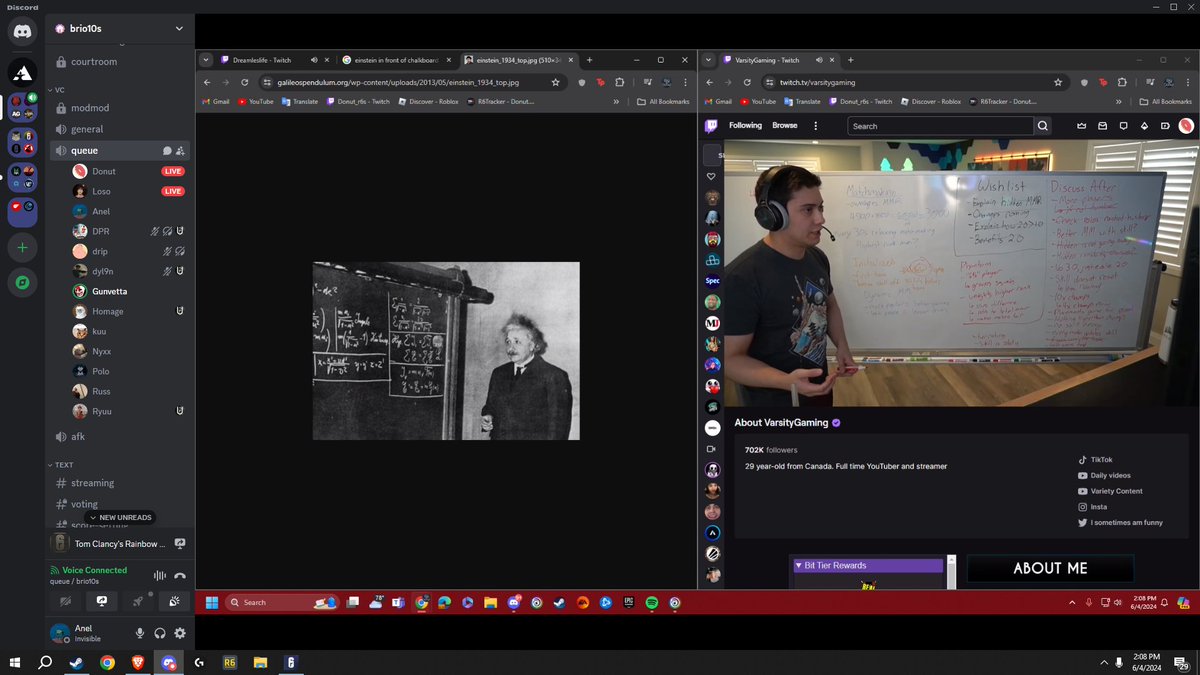
Task: Click NEW UNREADS button in Discord
Action: tap(120, 518)
